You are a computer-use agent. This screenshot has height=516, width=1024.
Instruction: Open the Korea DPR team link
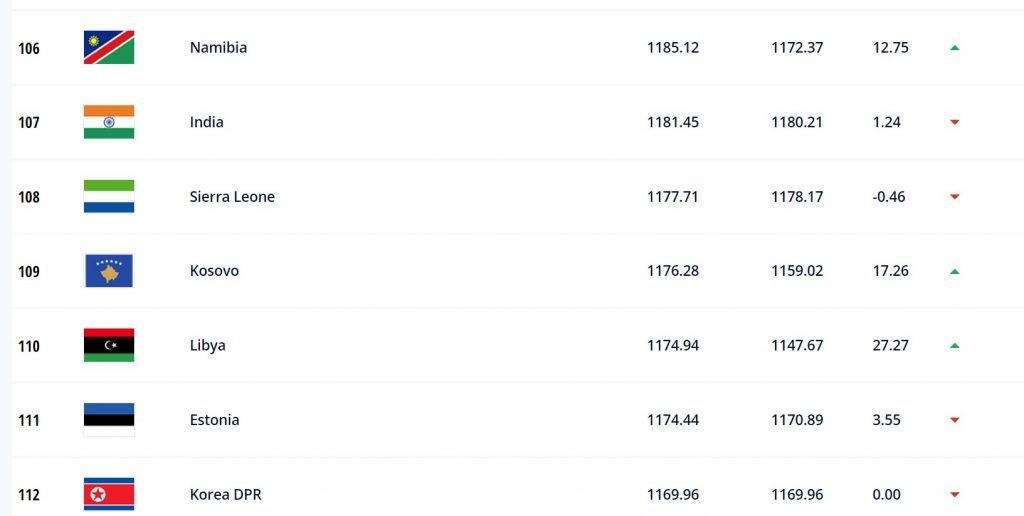tap(225, 494)
